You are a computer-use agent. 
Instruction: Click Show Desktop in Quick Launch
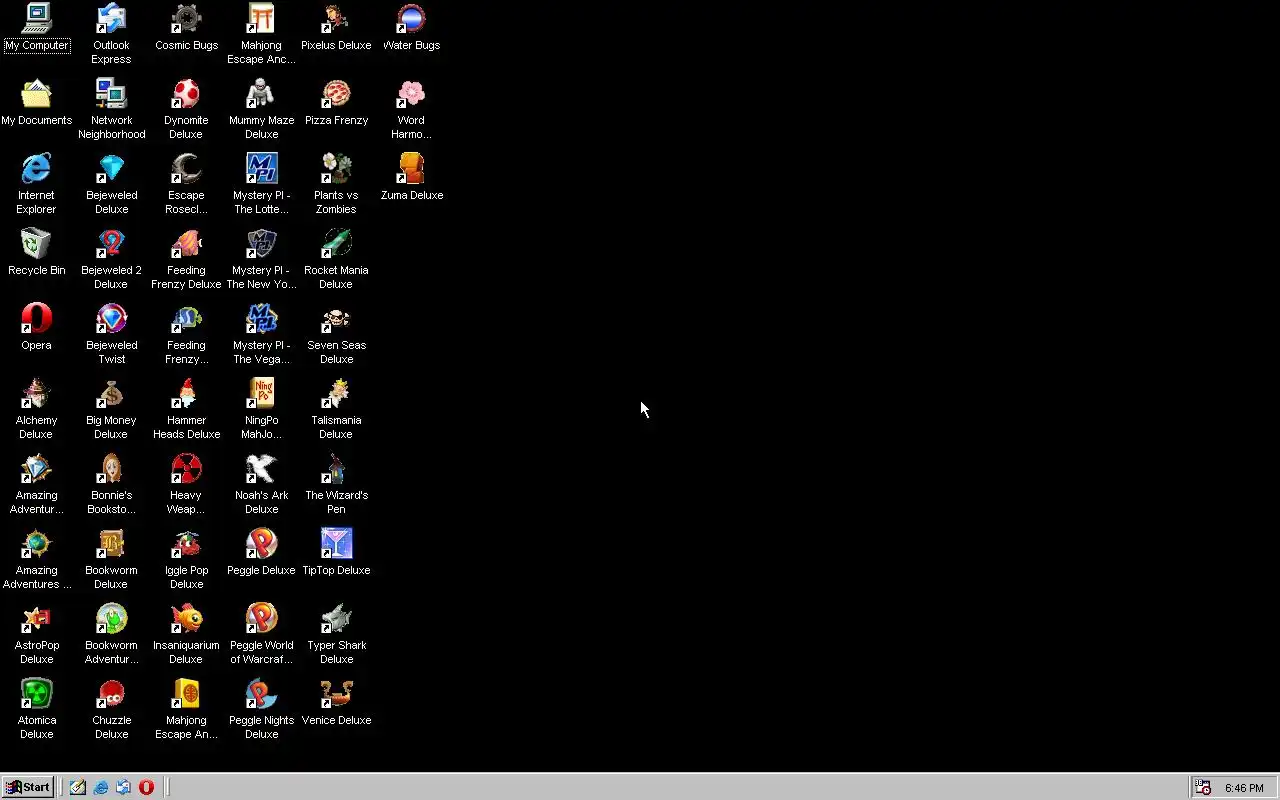point(78,787)
